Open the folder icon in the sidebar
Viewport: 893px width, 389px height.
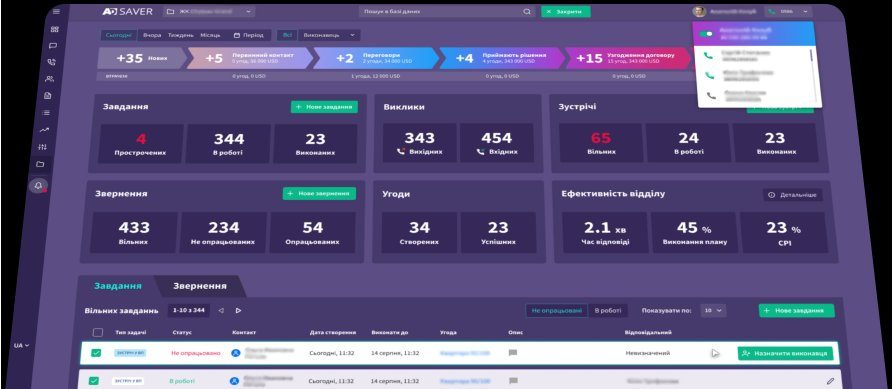click(x=41, y=165)
